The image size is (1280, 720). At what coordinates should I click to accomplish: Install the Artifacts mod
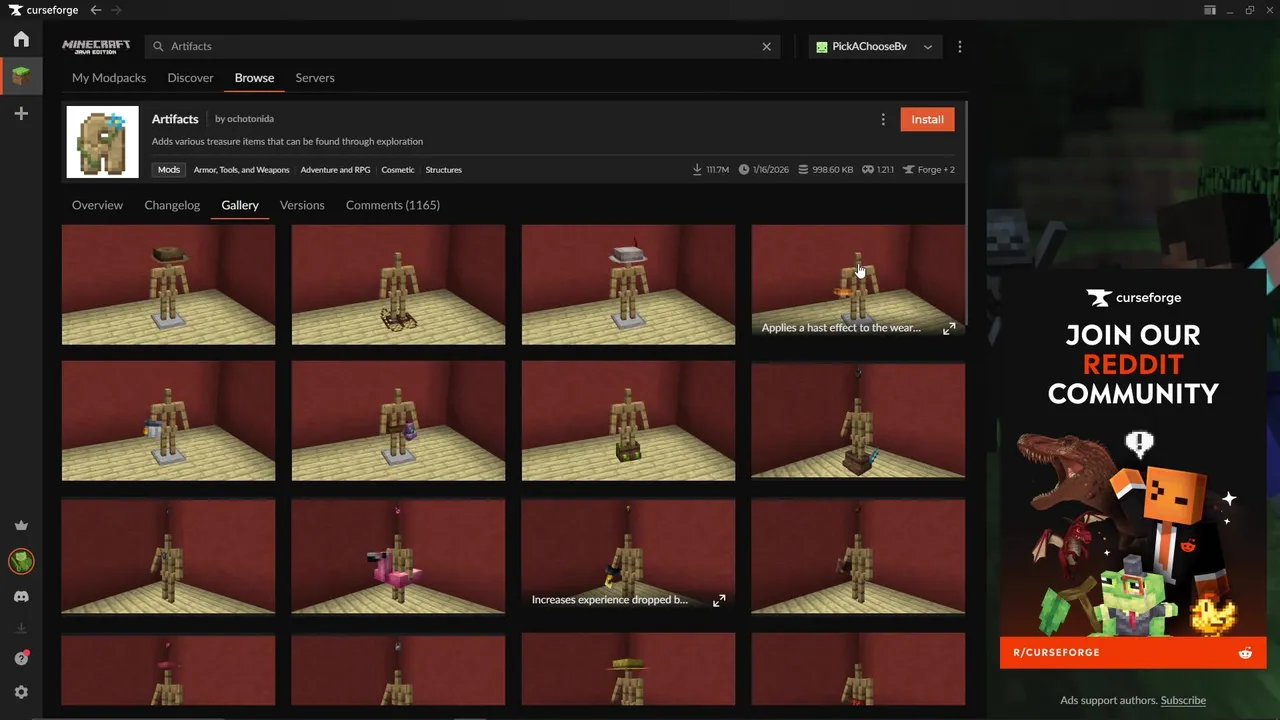pyautogui.click(x=927, y=120)
